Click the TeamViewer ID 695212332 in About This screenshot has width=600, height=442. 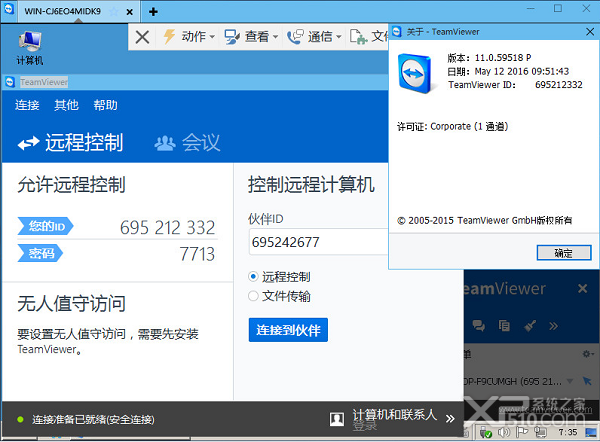[559, 85]
